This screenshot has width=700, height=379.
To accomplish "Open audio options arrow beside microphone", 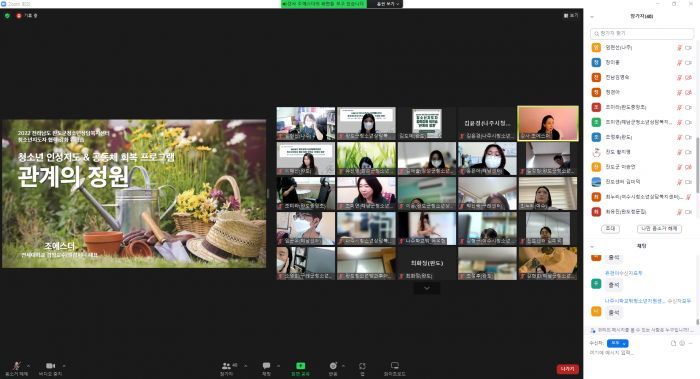I will 29,366.
